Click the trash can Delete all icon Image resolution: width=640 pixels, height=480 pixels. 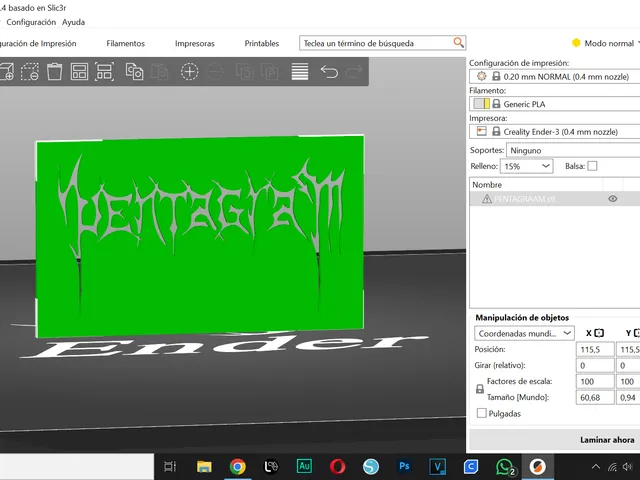coord(54,72)
